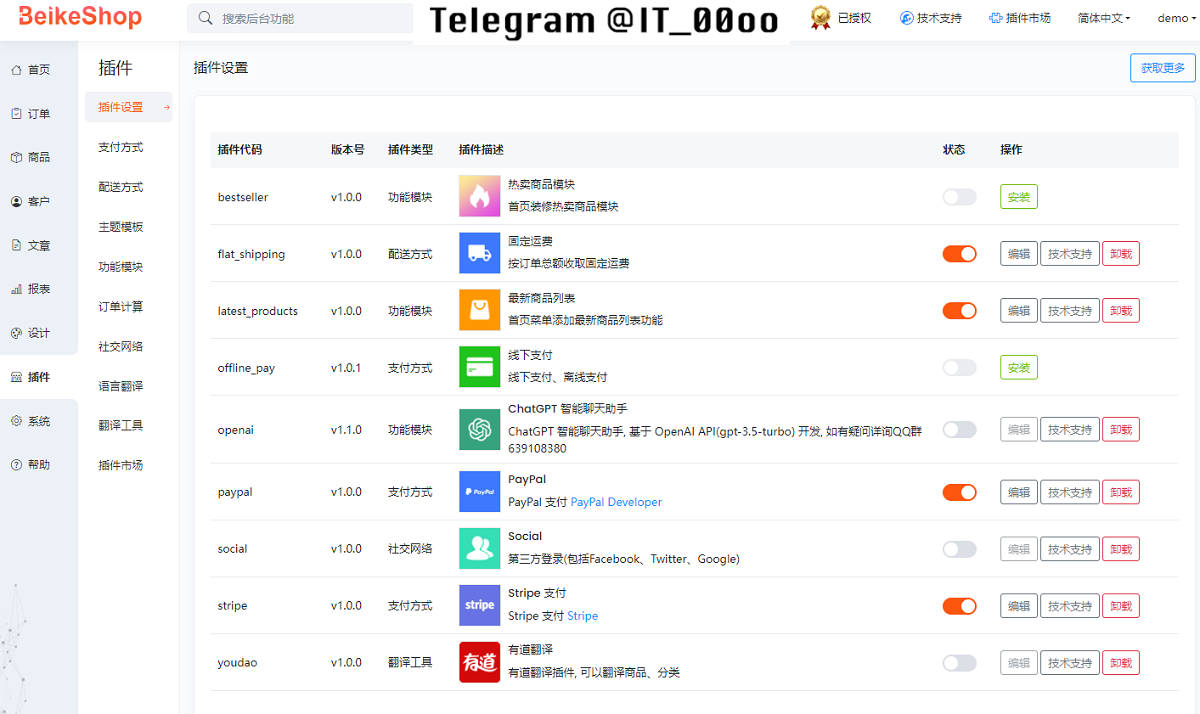1200x714 pixels.
Task: Disable the flat_shipping status switch
Action: point(959,254)
